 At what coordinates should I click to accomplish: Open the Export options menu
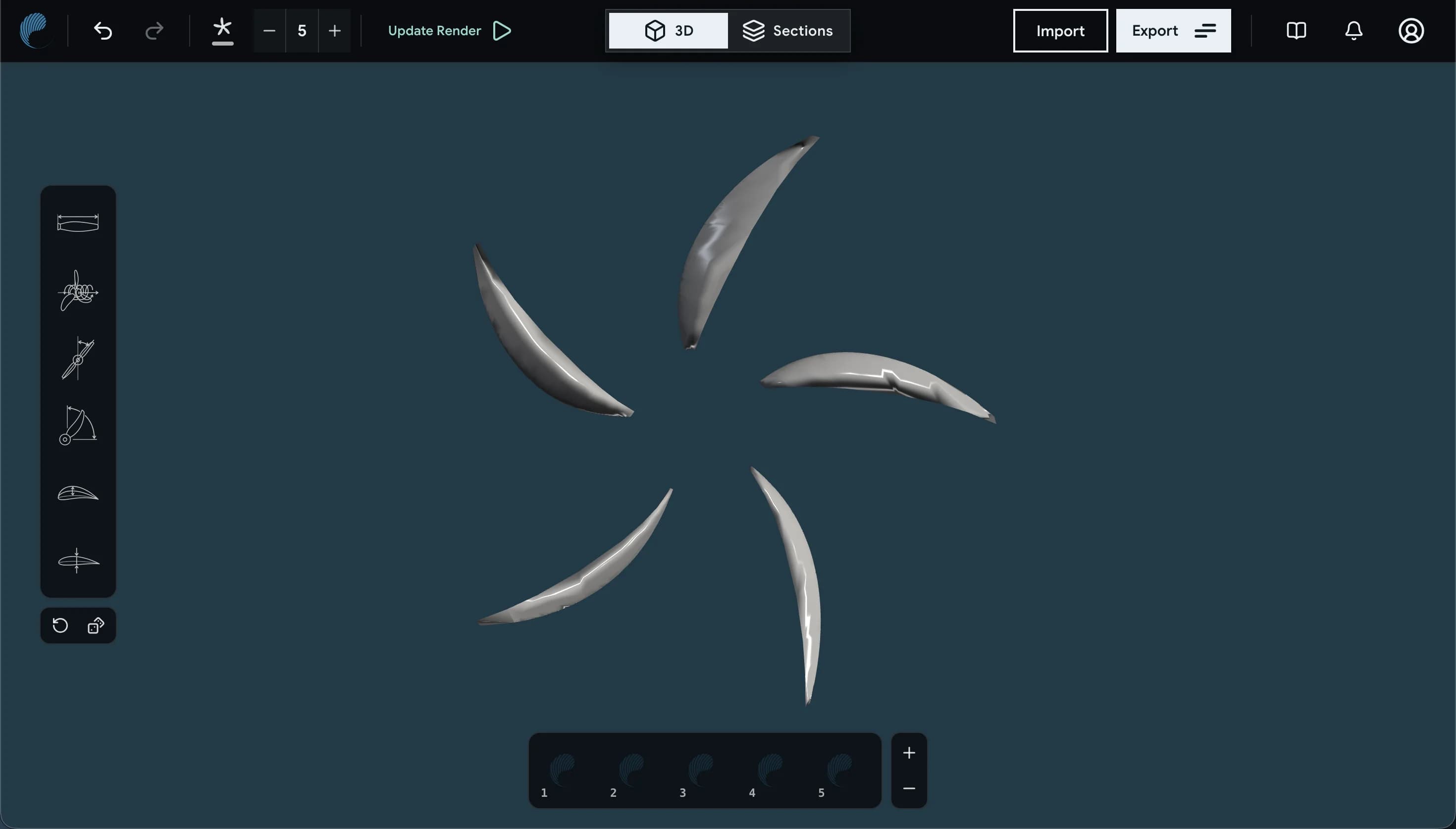pyautogui.click(x=1173, y=31)
